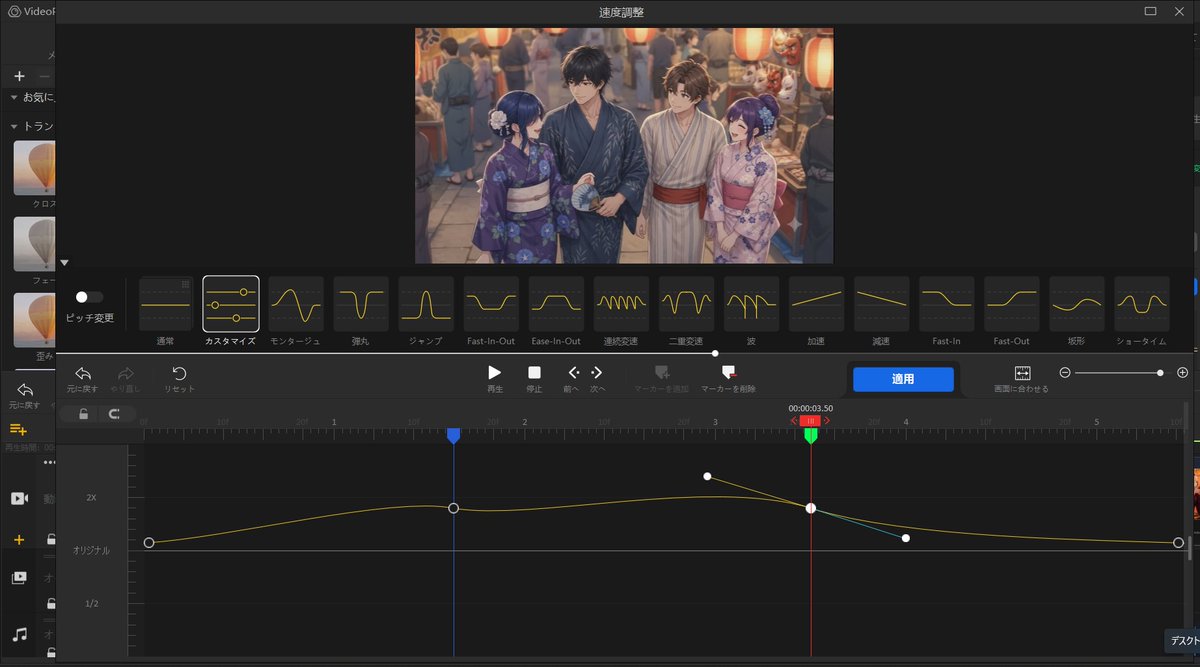Zoom in timeline with plus icon

click(x=1183, y=373)
